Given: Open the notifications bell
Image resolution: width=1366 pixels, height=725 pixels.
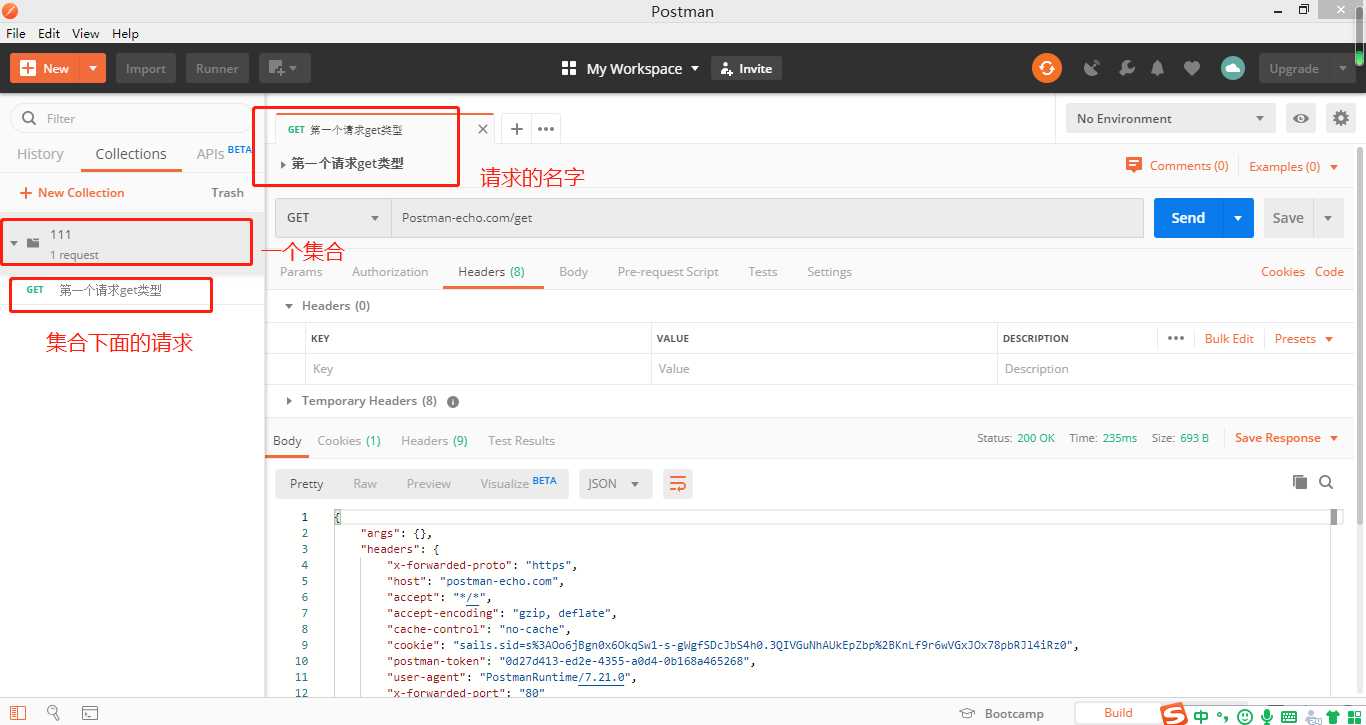Looking at the screenshot, I should (1158, 68).
